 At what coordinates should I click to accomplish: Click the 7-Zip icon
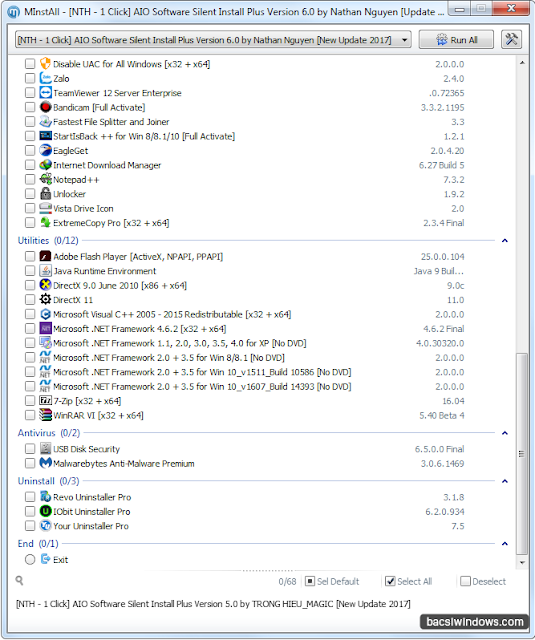point(45,400)
